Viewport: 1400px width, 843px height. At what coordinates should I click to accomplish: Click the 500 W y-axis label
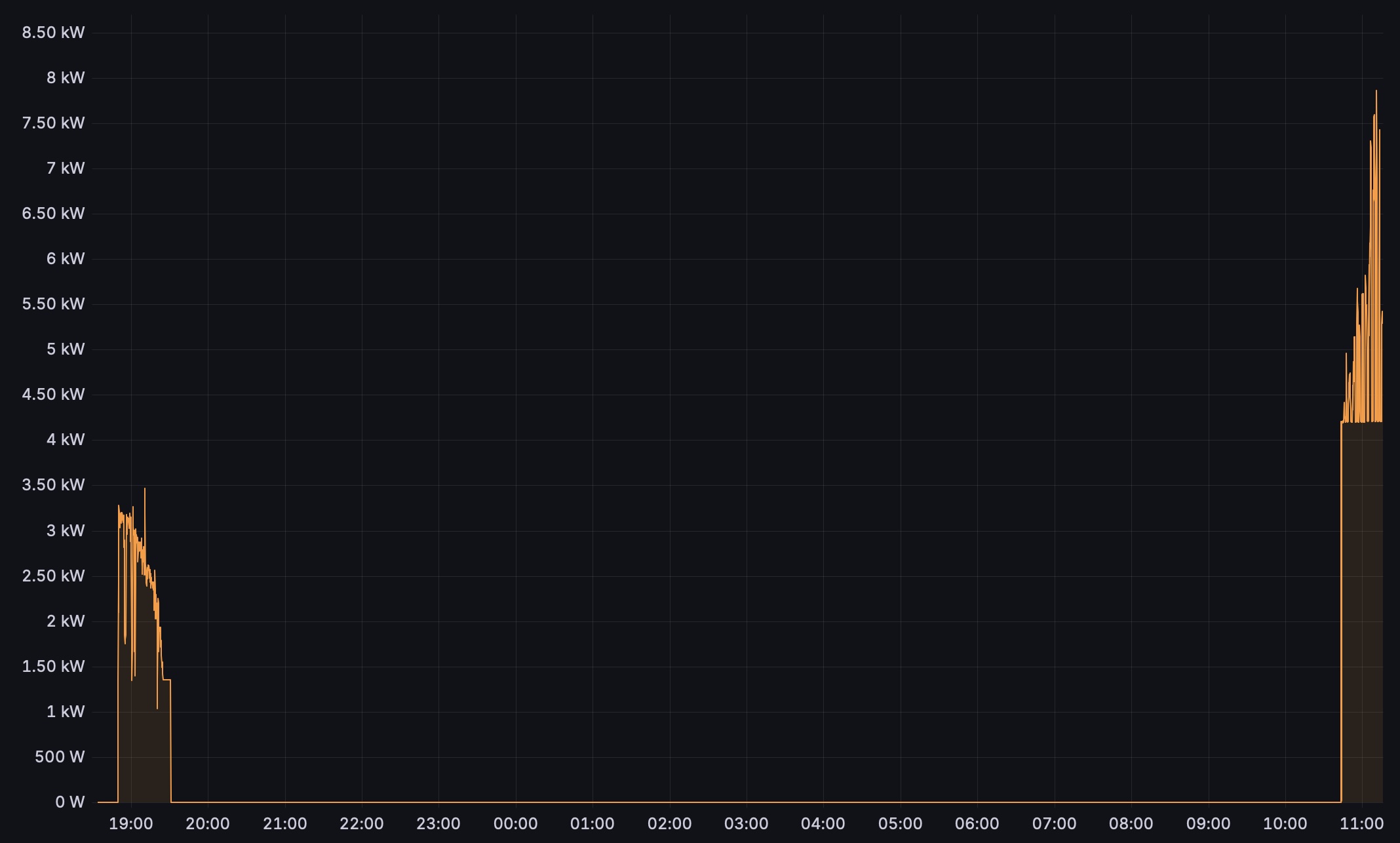[x=59, y=756]
